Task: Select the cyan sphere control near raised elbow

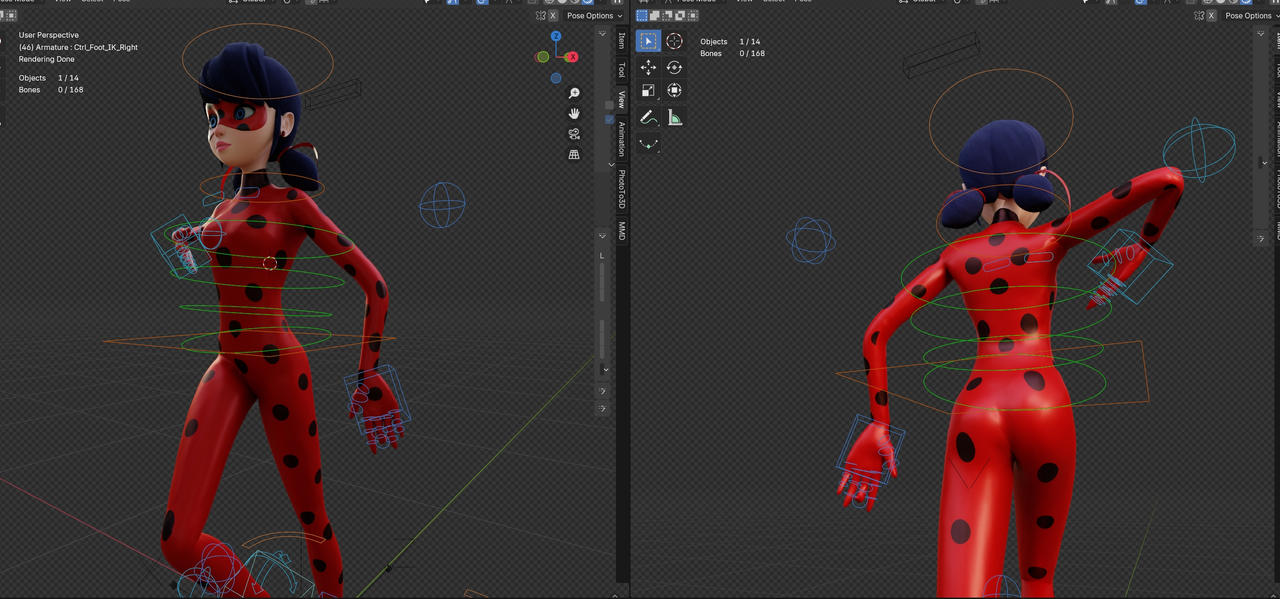Action: coord(1199,150)
